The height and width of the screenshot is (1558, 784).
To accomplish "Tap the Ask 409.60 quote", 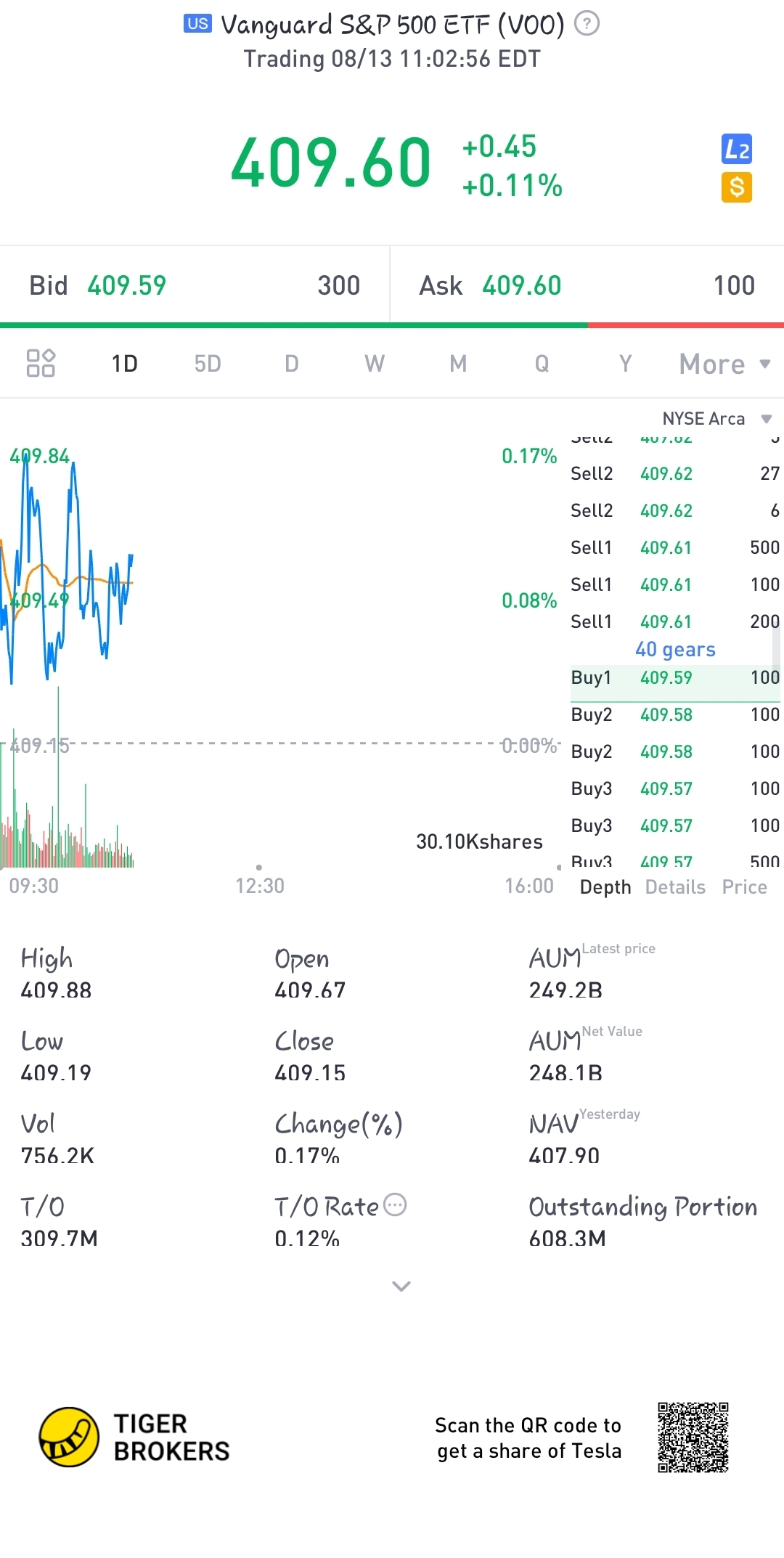I will click(587, 285).
